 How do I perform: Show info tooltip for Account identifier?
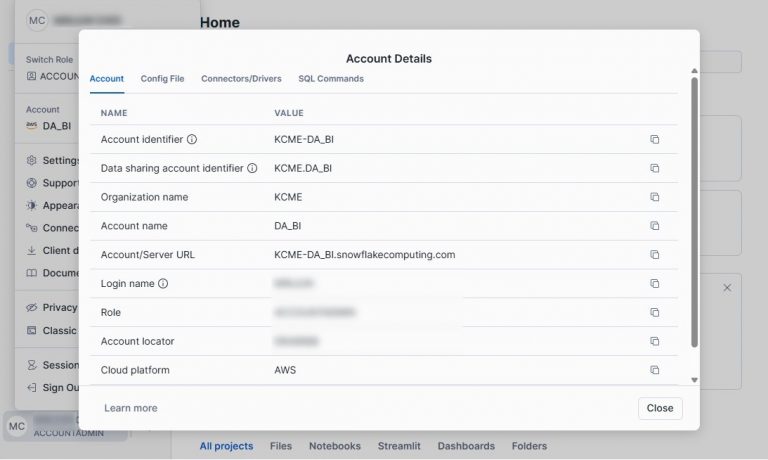[192, 140]
